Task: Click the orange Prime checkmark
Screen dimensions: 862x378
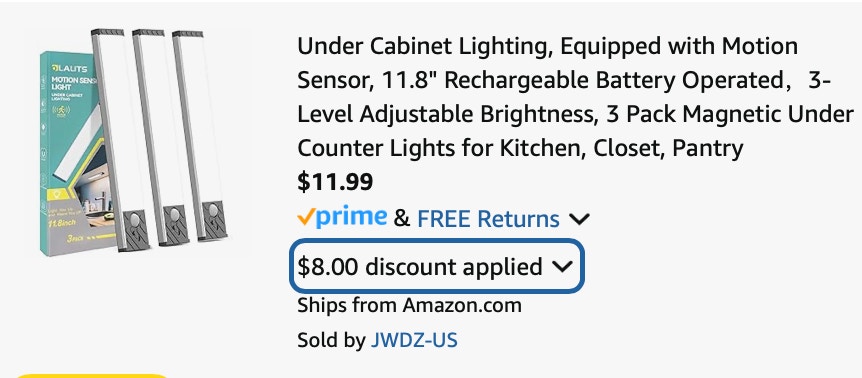Action: point(306,217)
